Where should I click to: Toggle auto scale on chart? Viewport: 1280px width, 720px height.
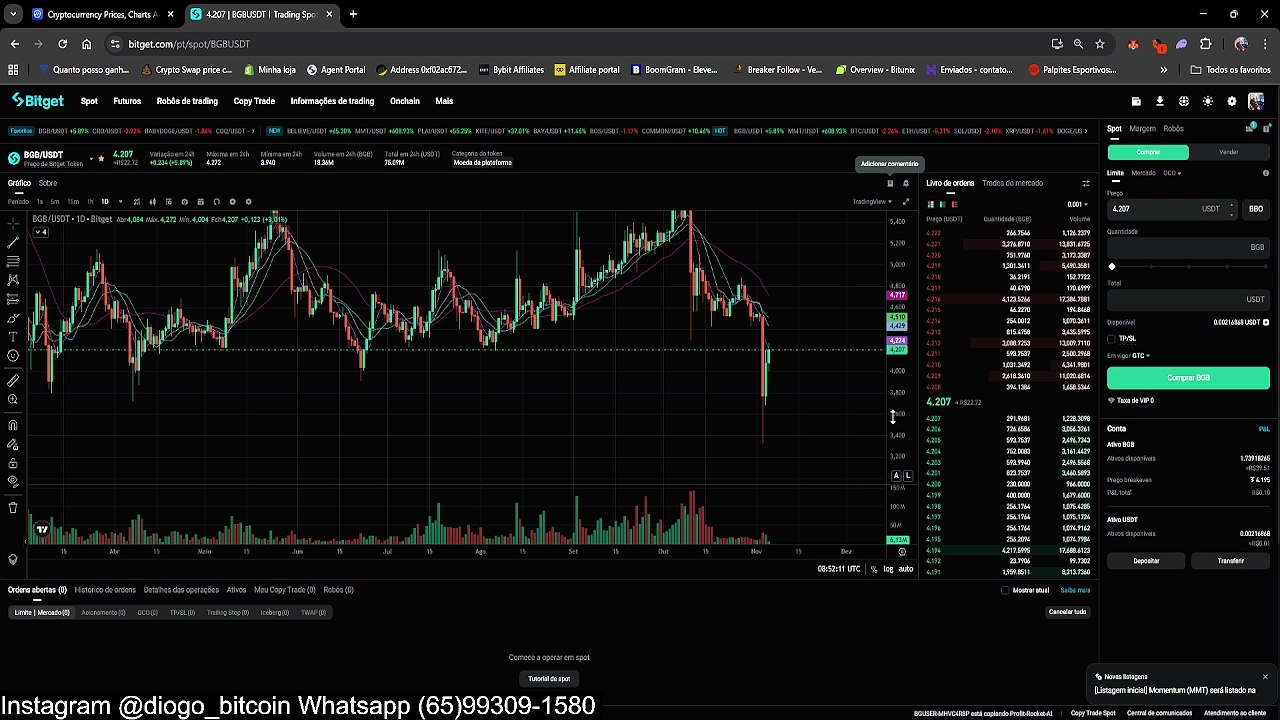point(906,569)
